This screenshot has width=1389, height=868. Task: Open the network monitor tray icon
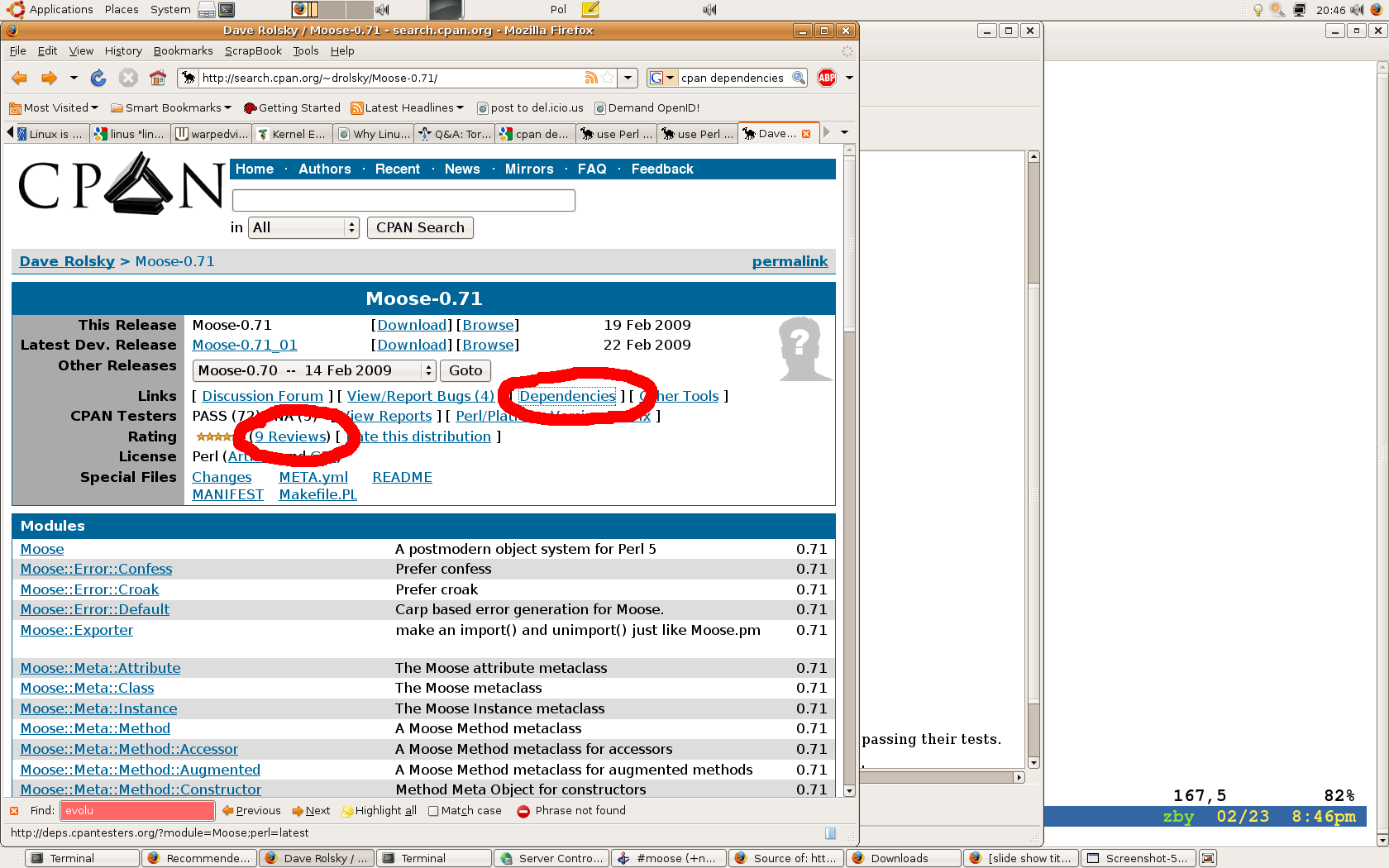tap(1300, 10)
